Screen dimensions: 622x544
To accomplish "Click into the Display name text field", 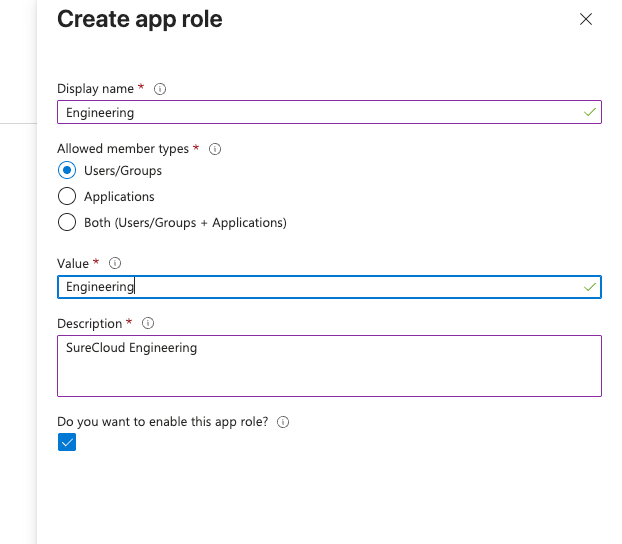I will coord(320,113).
